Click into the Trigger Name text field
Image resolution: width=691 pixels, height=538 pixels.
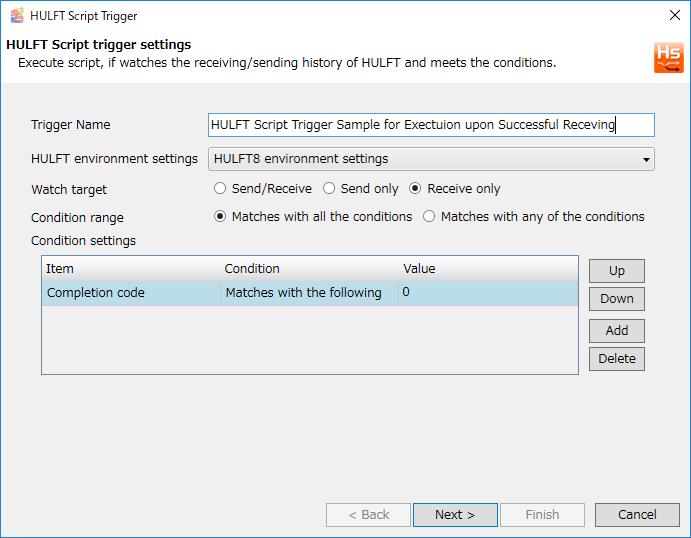pyautogui.click(x=431, y=125)
